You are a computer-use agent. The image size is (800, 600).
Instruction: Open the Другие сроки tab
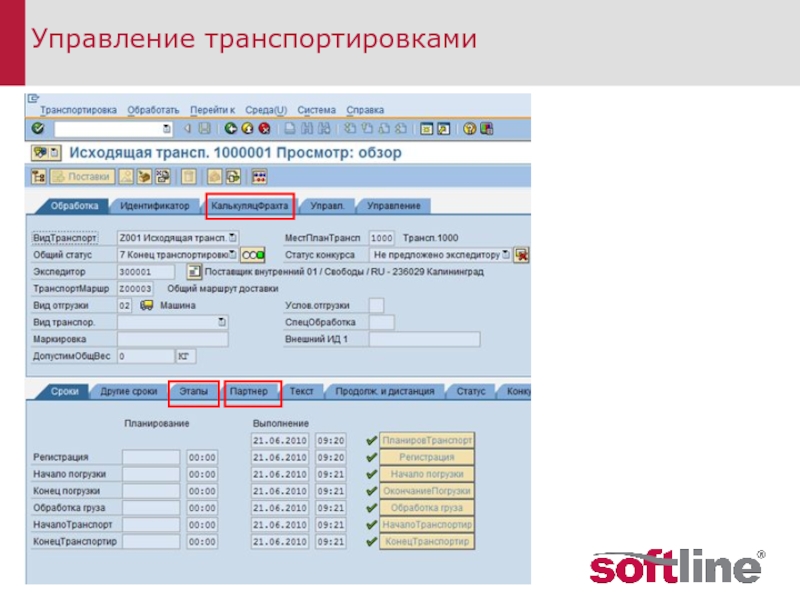point(129,391)
